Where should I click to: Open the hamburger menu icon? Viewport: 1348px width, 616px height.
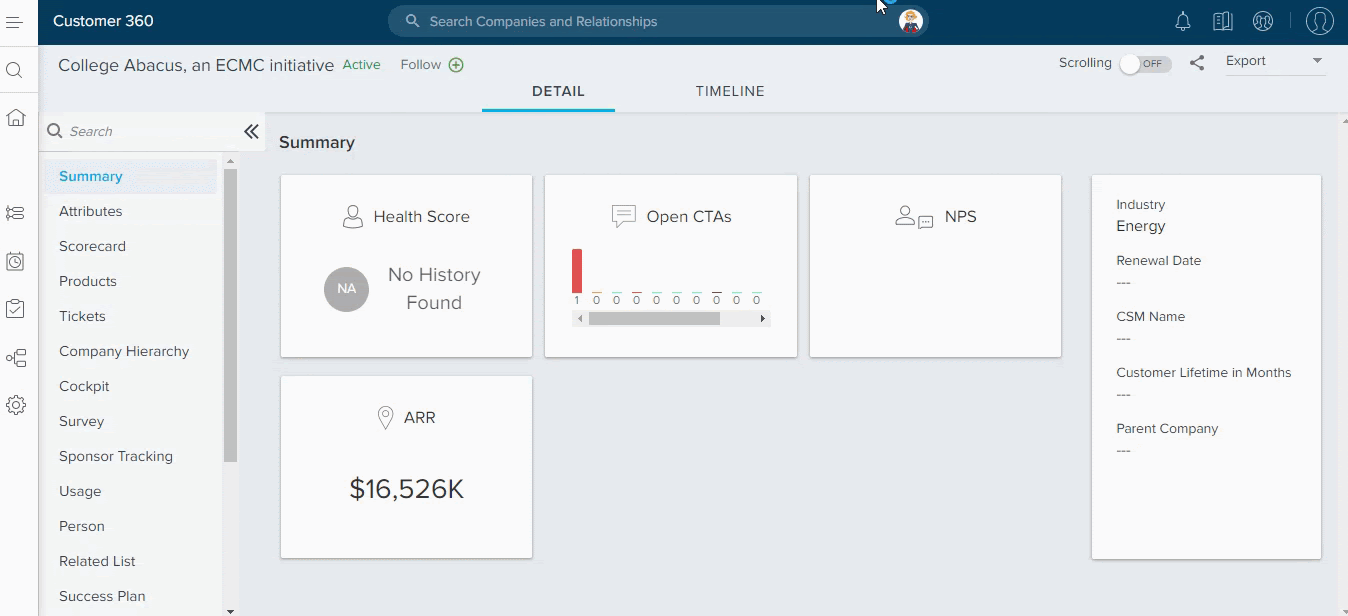pos(14,22)
